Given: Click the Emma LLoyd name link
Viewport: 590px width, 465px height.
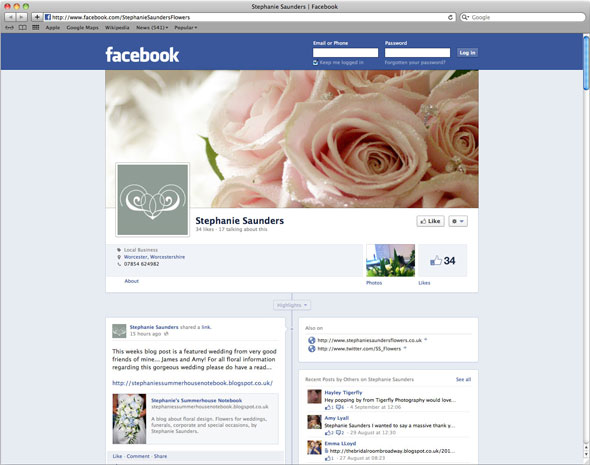Looking at the screenshot, I should pos(340,444).
